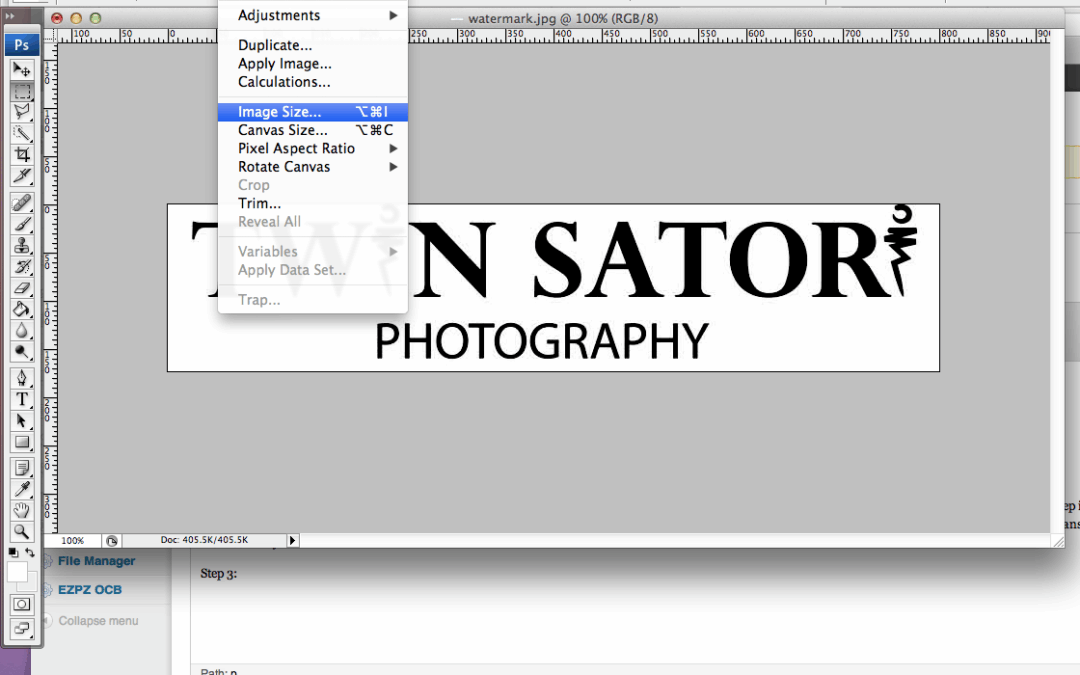Select the Crop tool
Image resolution: width=1080 pixels, height=675 pixels.
point(22,154)
